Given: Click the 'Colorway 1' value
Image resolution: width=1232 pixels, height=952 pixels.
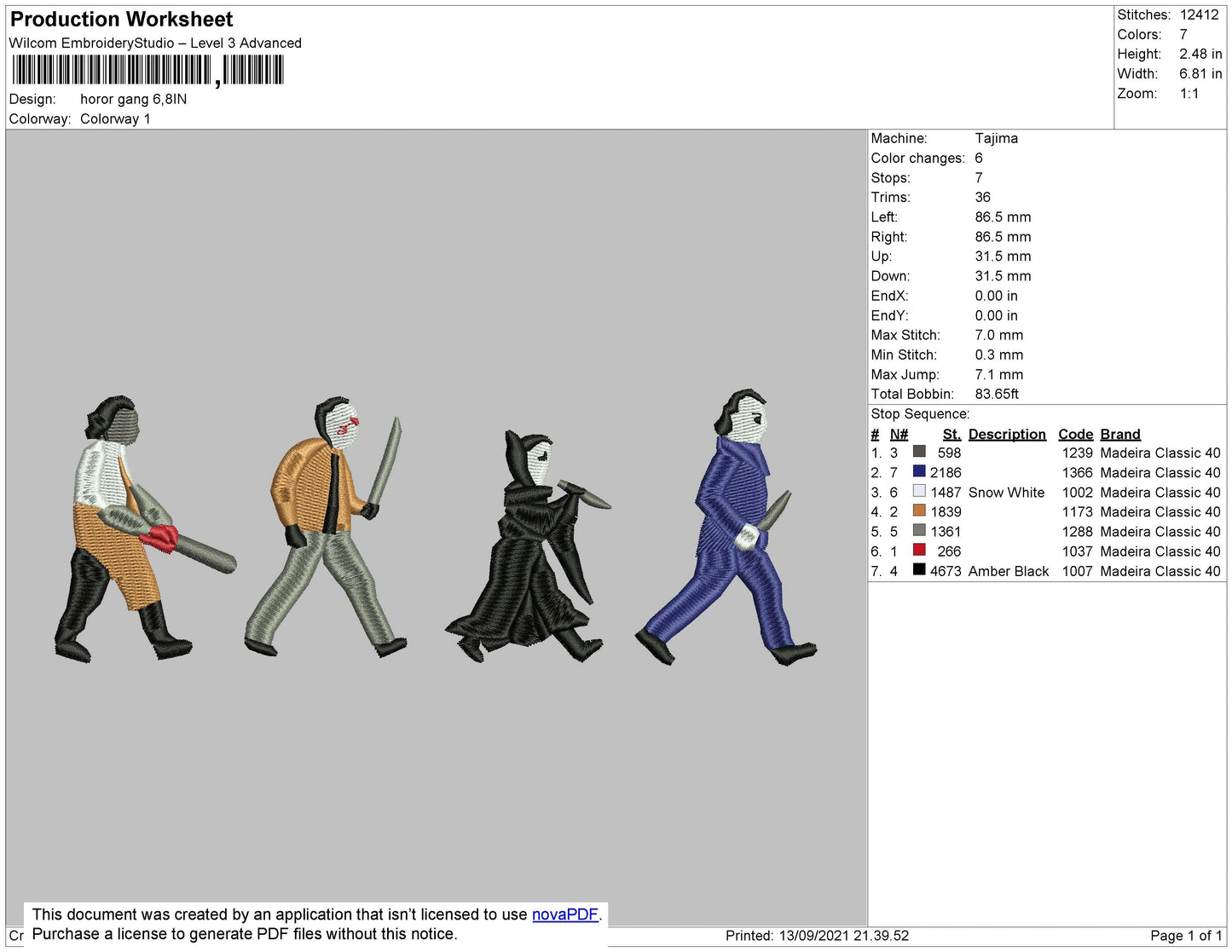Looking at the screenshot, I should coord(115,118).
